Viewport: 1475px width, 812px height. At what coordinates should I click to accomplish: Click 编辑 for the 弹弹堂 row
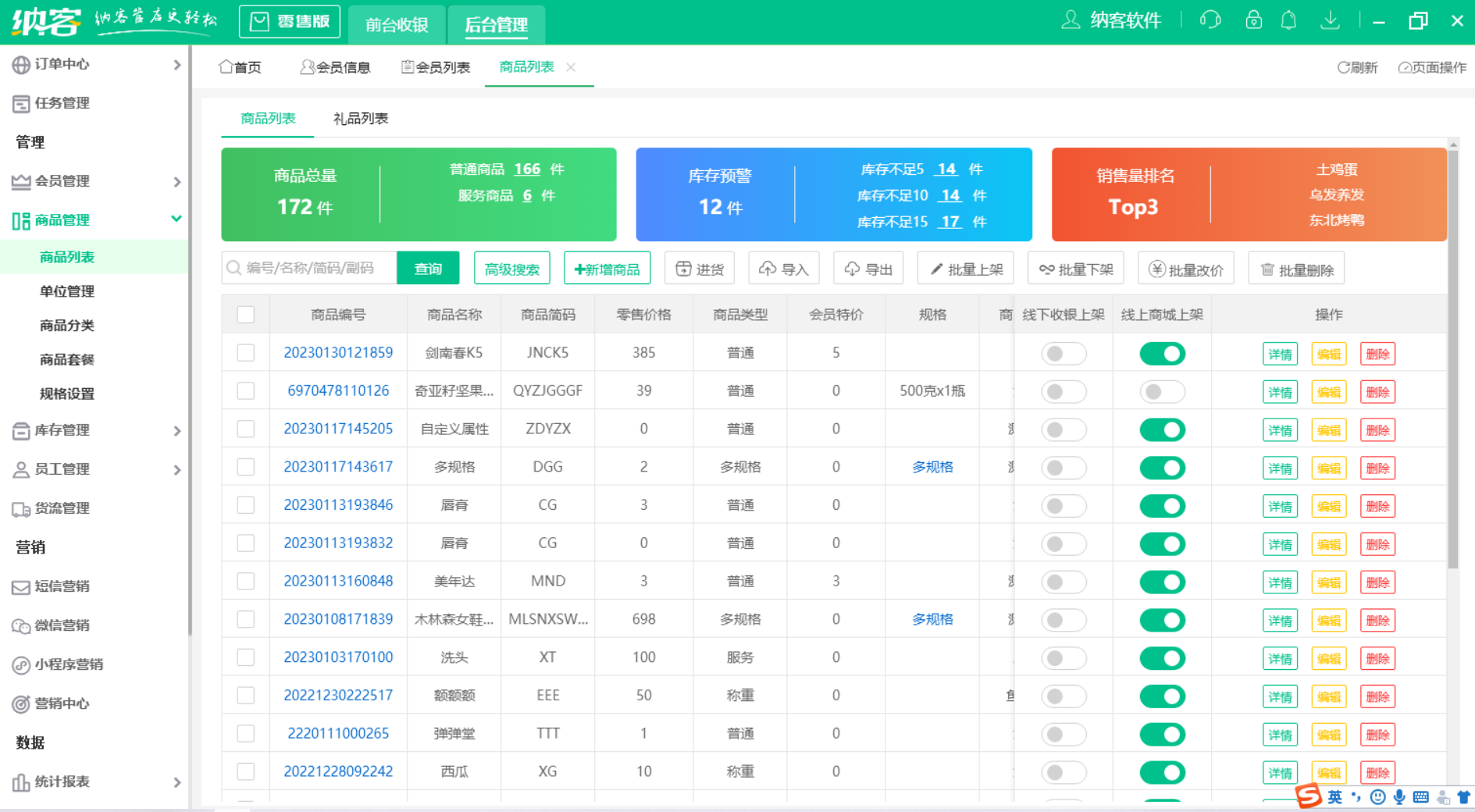1329,735
